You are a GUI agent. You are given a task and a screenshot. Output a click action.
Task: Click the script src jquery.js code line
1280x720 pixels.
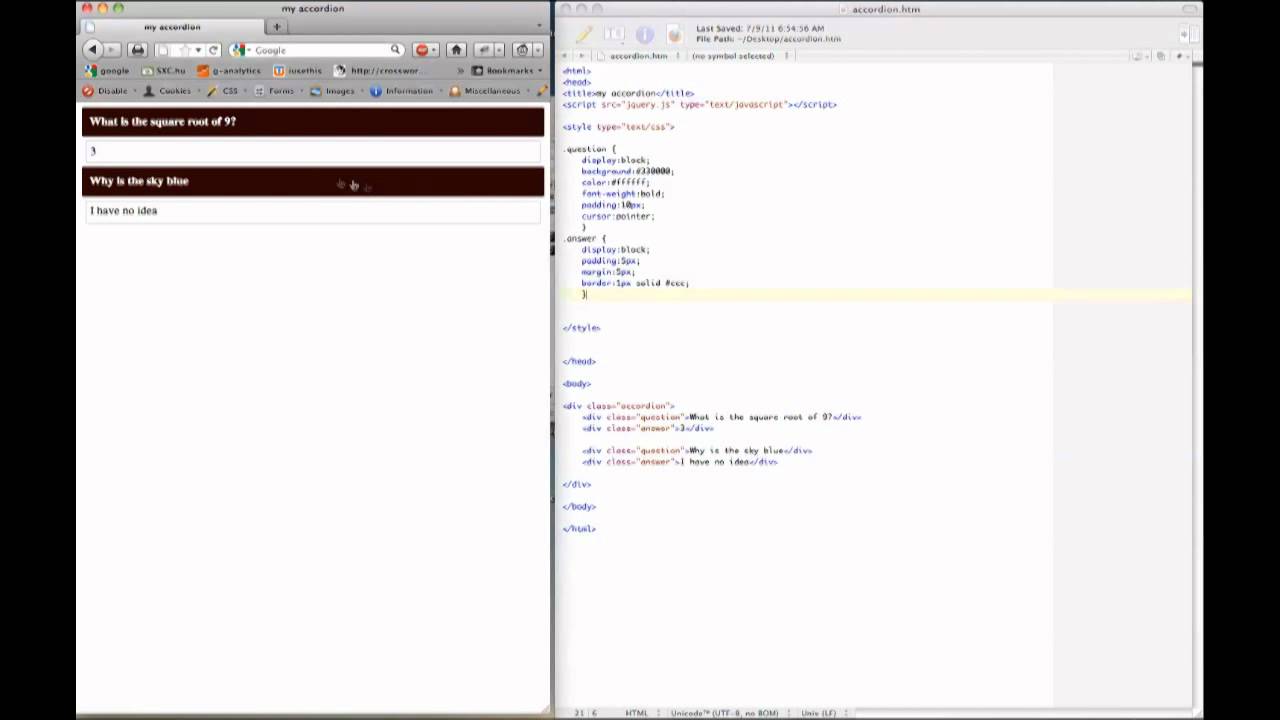699,104
